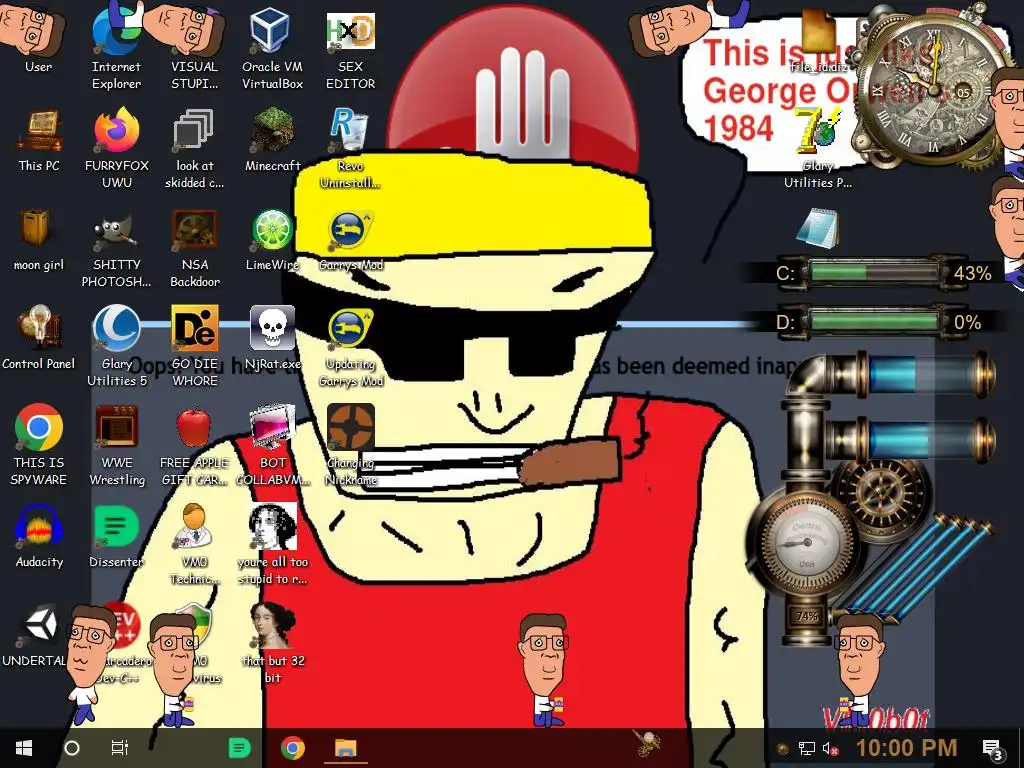Launch Glary Utilities 5
1024x768 pixels.
116,346
